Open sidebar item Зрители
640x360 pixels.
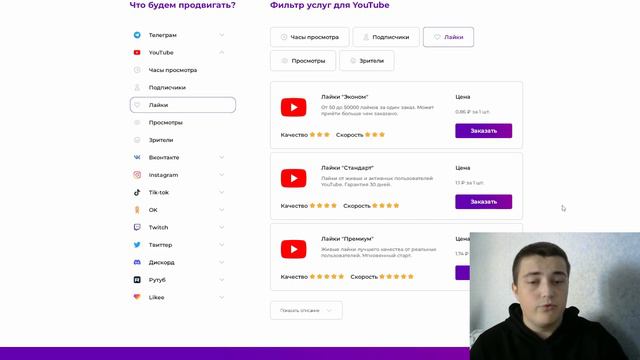click(182, 140)
